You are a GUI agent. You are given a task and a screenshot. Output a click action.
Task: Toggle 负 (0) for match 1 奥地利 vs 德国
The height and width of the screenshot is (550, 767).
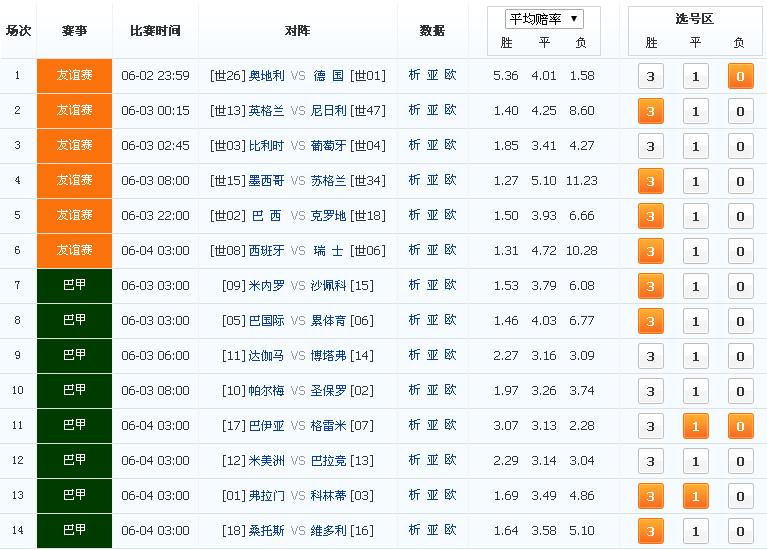[740, 76]
